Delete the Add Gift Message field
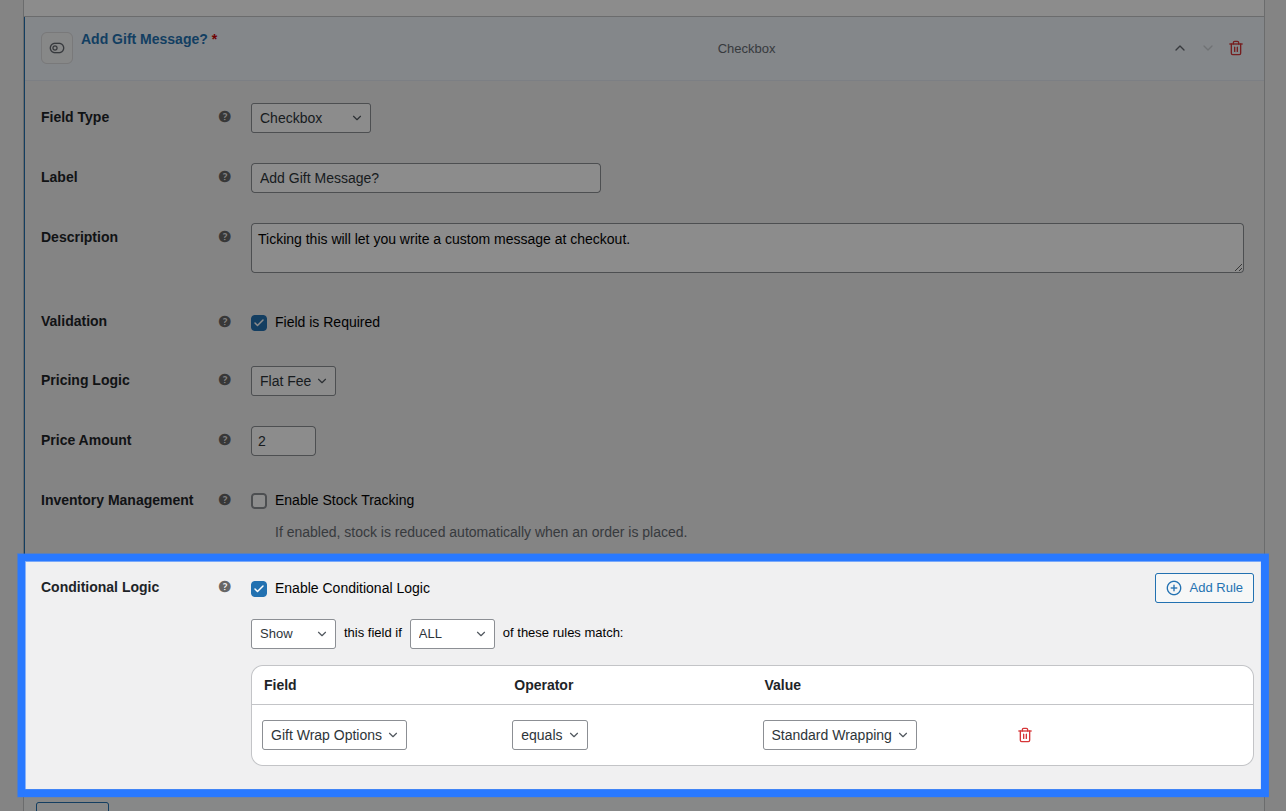 (1236, 48)
